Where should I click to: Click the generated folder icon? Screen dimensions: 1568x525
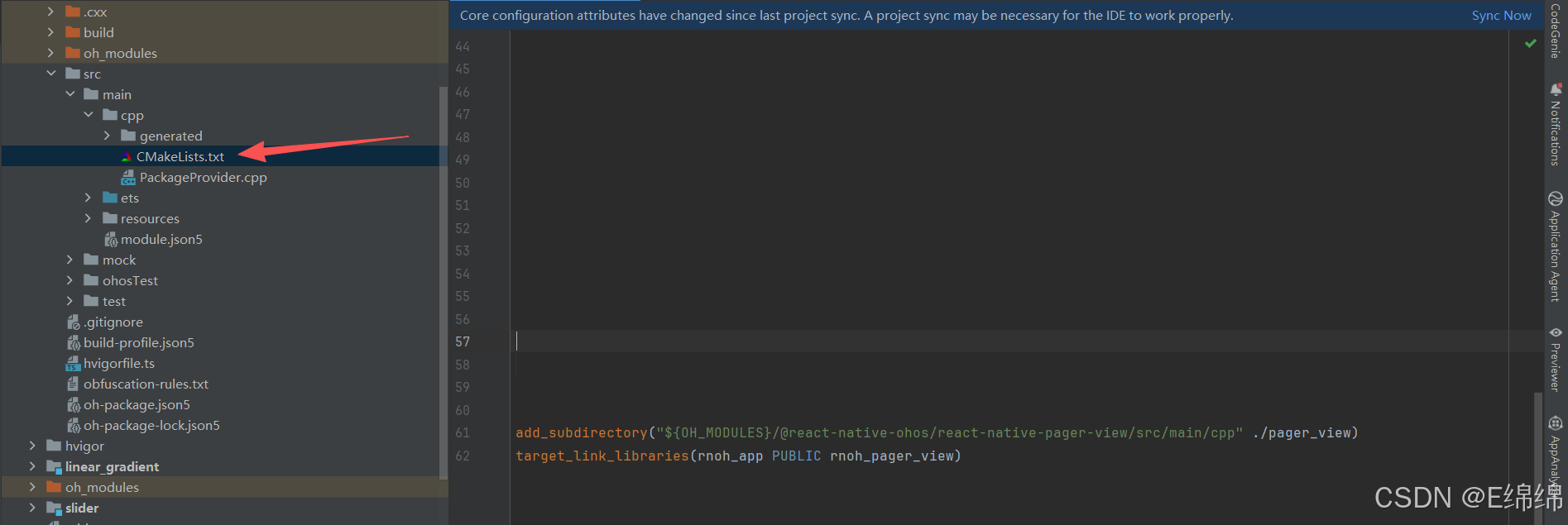click(x=128, y=136)
